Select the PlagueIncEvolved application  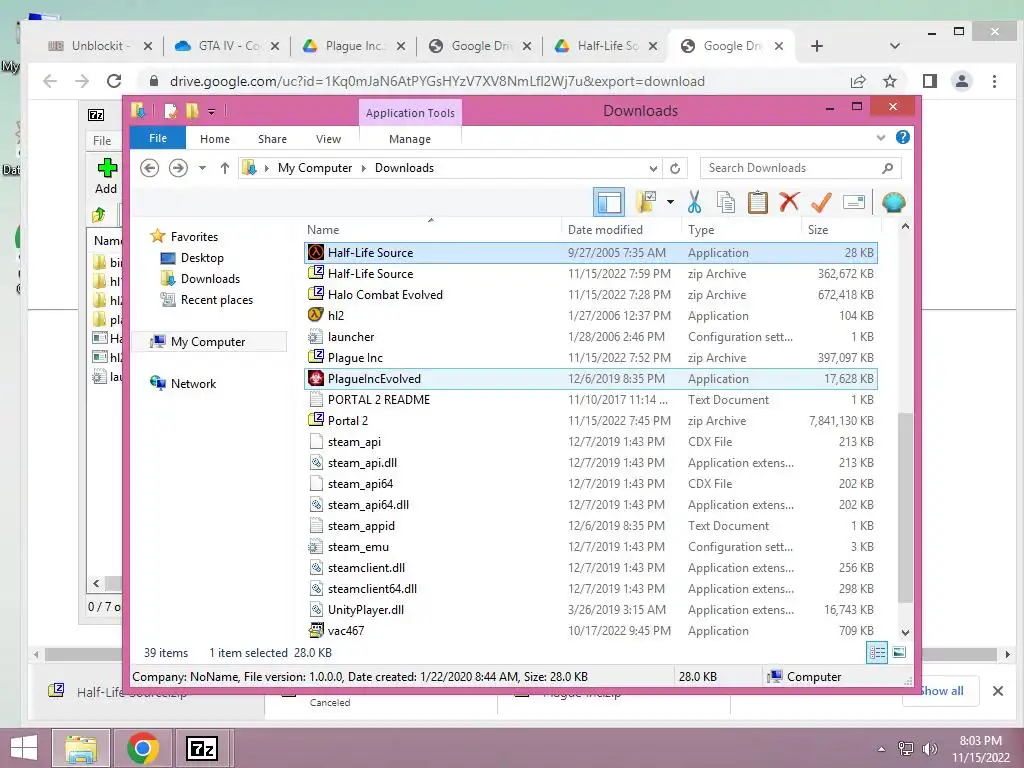590,379
